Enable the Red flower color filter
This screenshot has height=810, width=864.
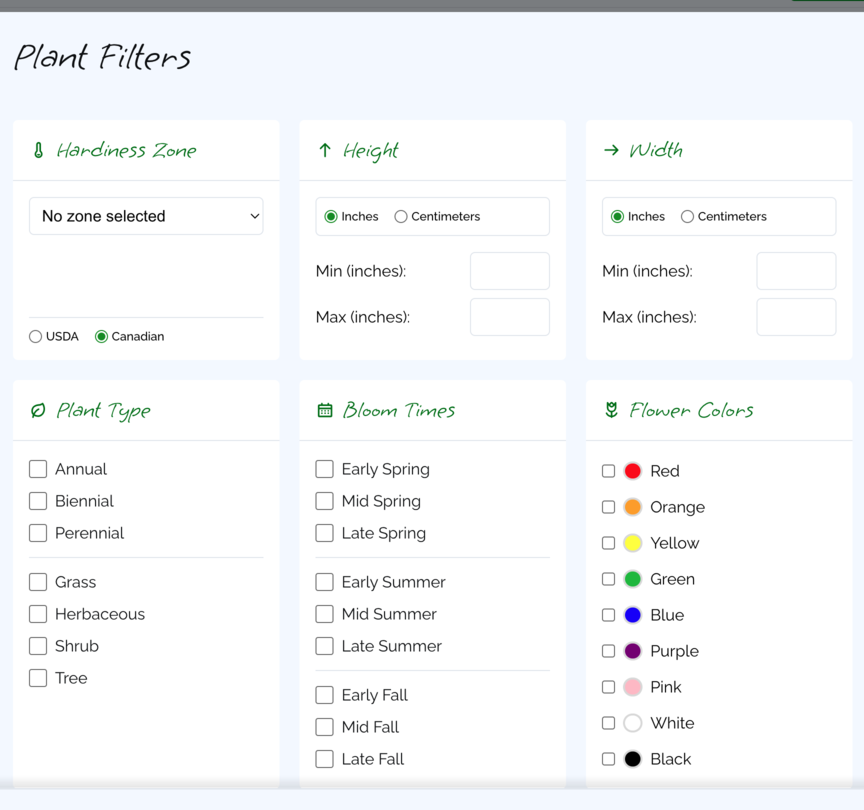tap(608, 471)
